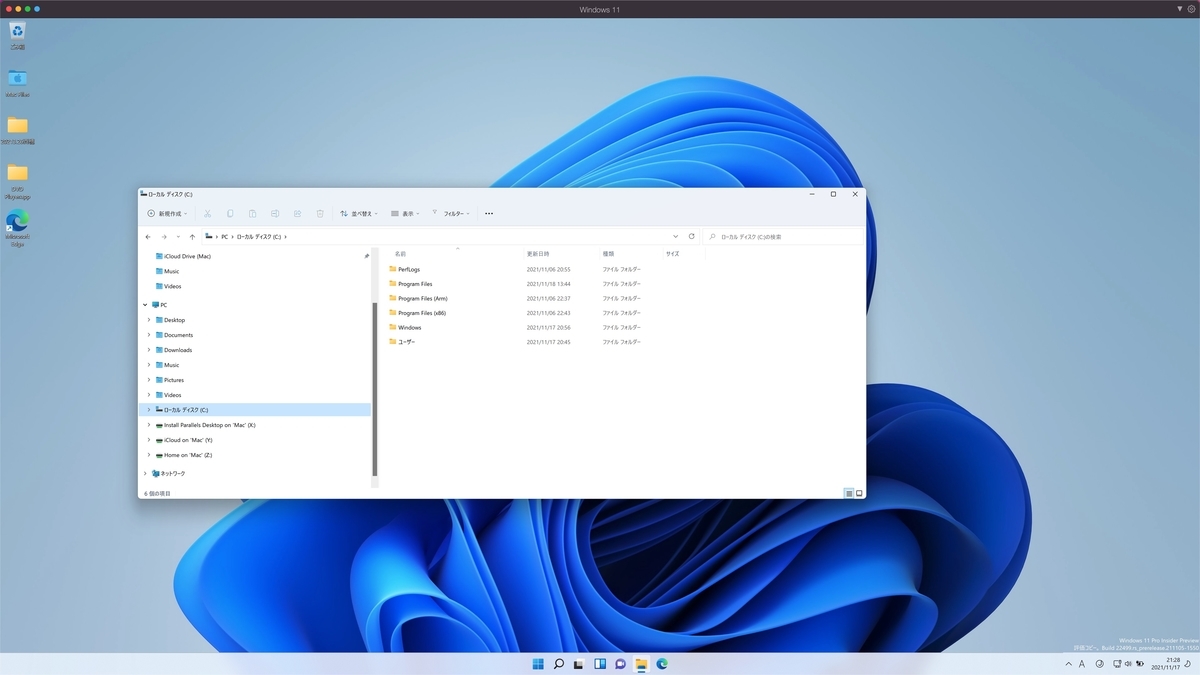The height and width of the screenshot is (675, 1200).
Task: Expand the Desktop tree node
Action: click(x=149, y=320)
